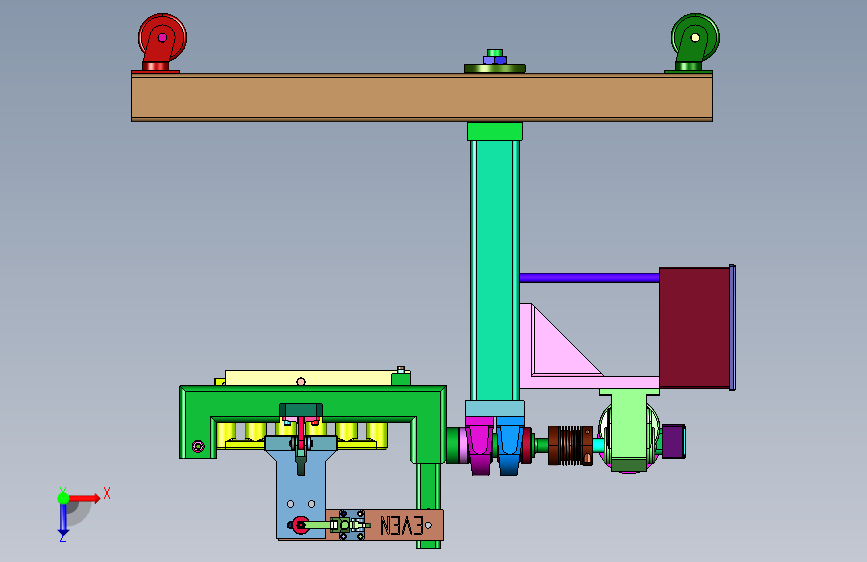Click the violet end plate on the maroon box
The height and width of the screenshot is (562, 867).
[x=733, y=327]
